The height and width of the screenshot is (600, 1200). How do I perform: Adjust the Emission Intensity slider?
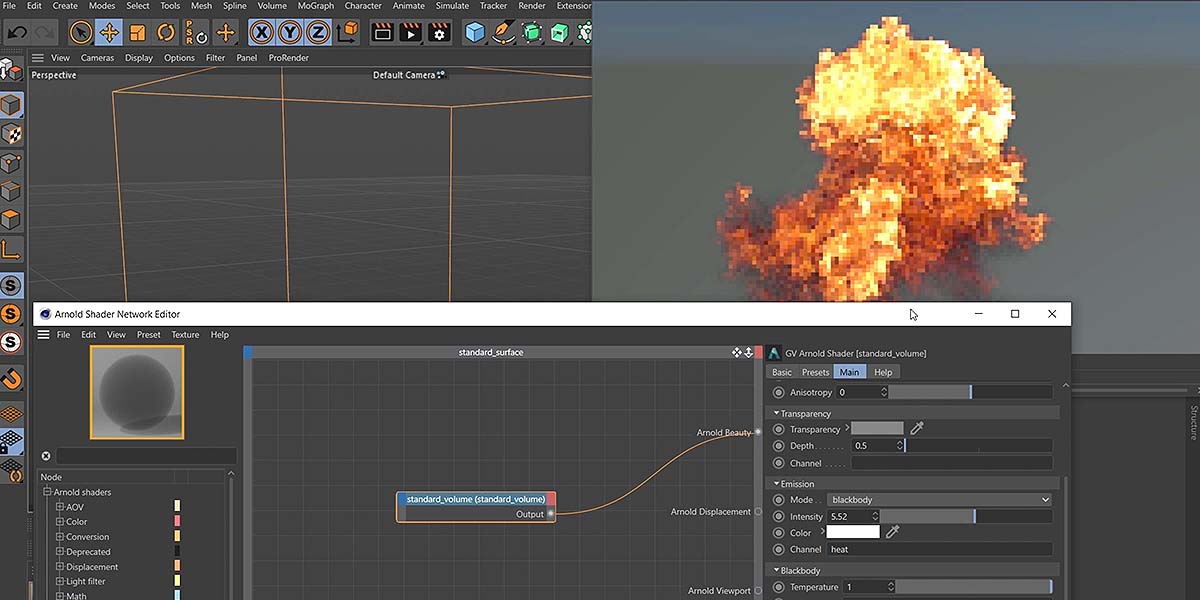966,517
